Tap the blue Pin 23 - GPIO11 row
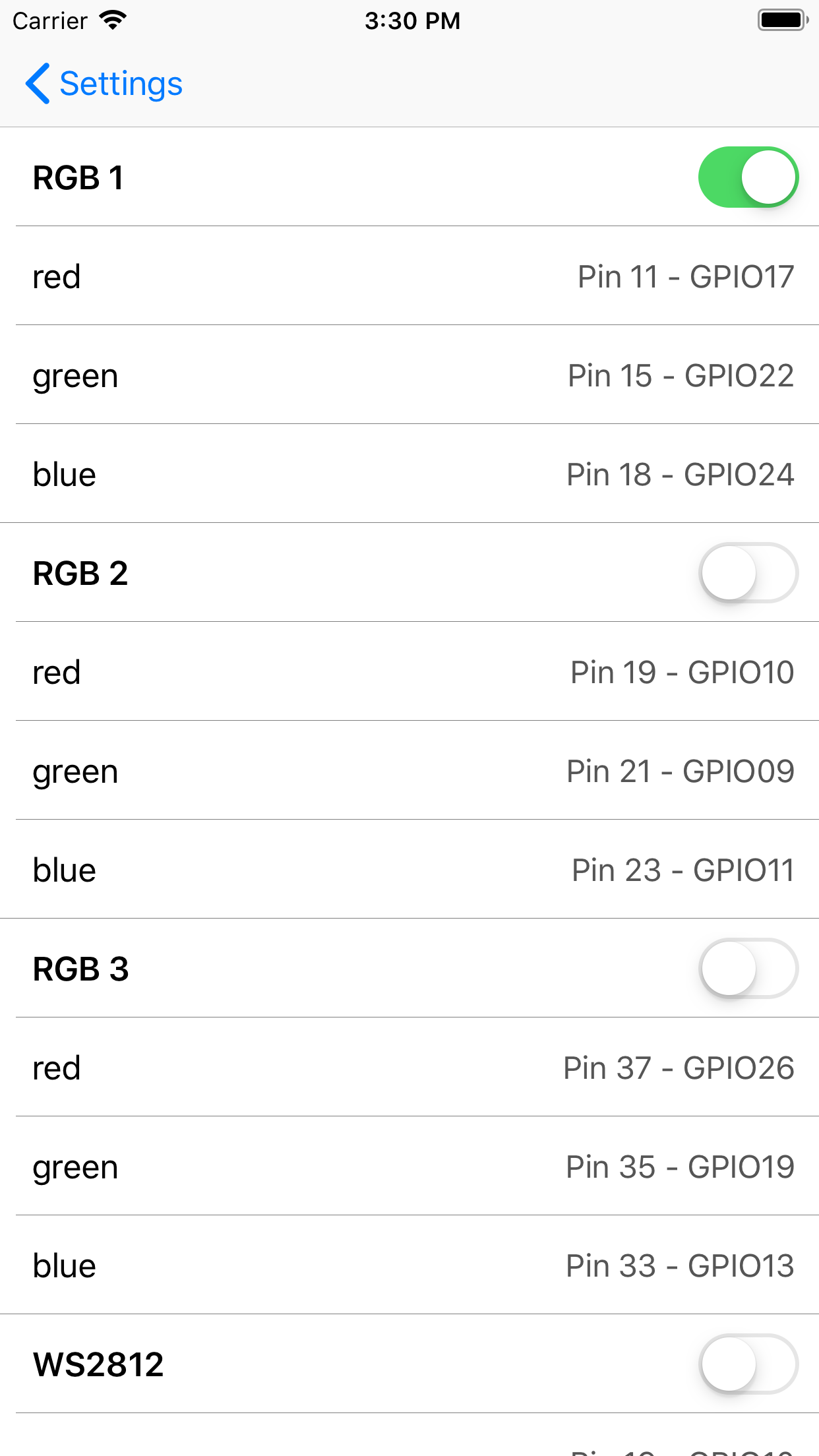Image resolution: width=819 pixels, height=1456 pixels. pyautogui.click(x=409, y=869)
